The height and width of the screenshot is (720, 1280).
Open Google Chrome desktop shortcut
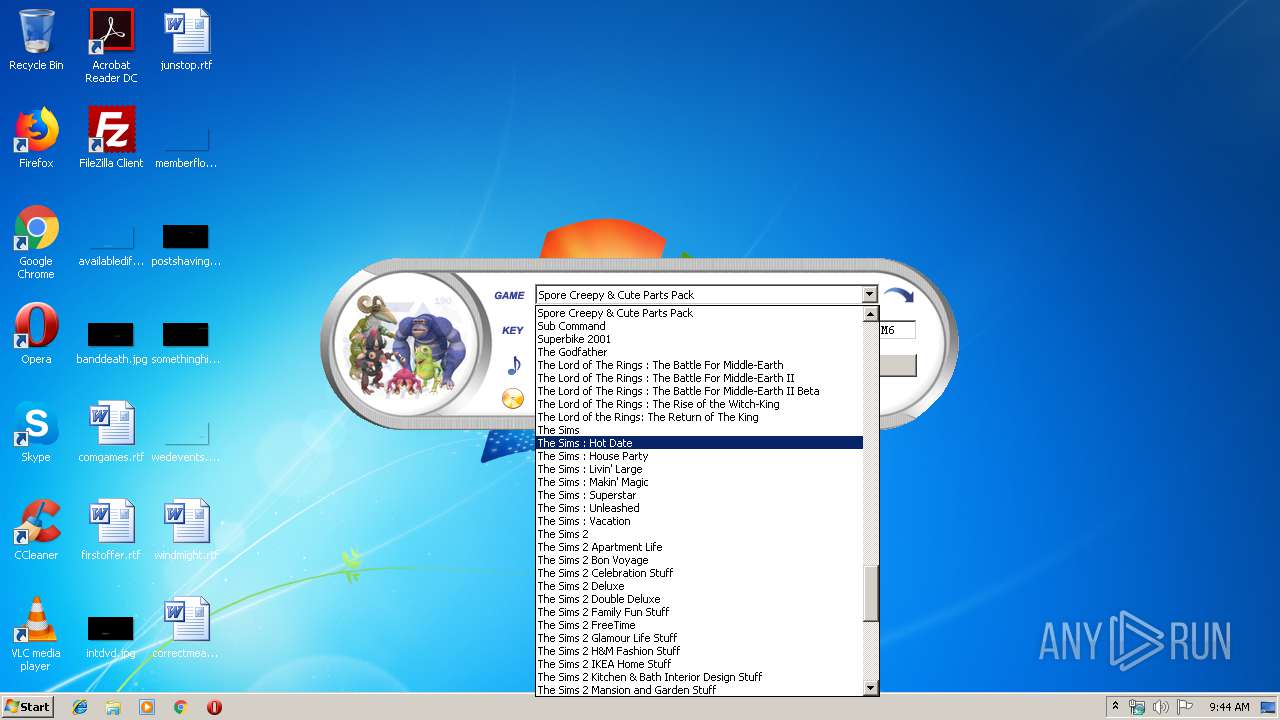point(36,243)
